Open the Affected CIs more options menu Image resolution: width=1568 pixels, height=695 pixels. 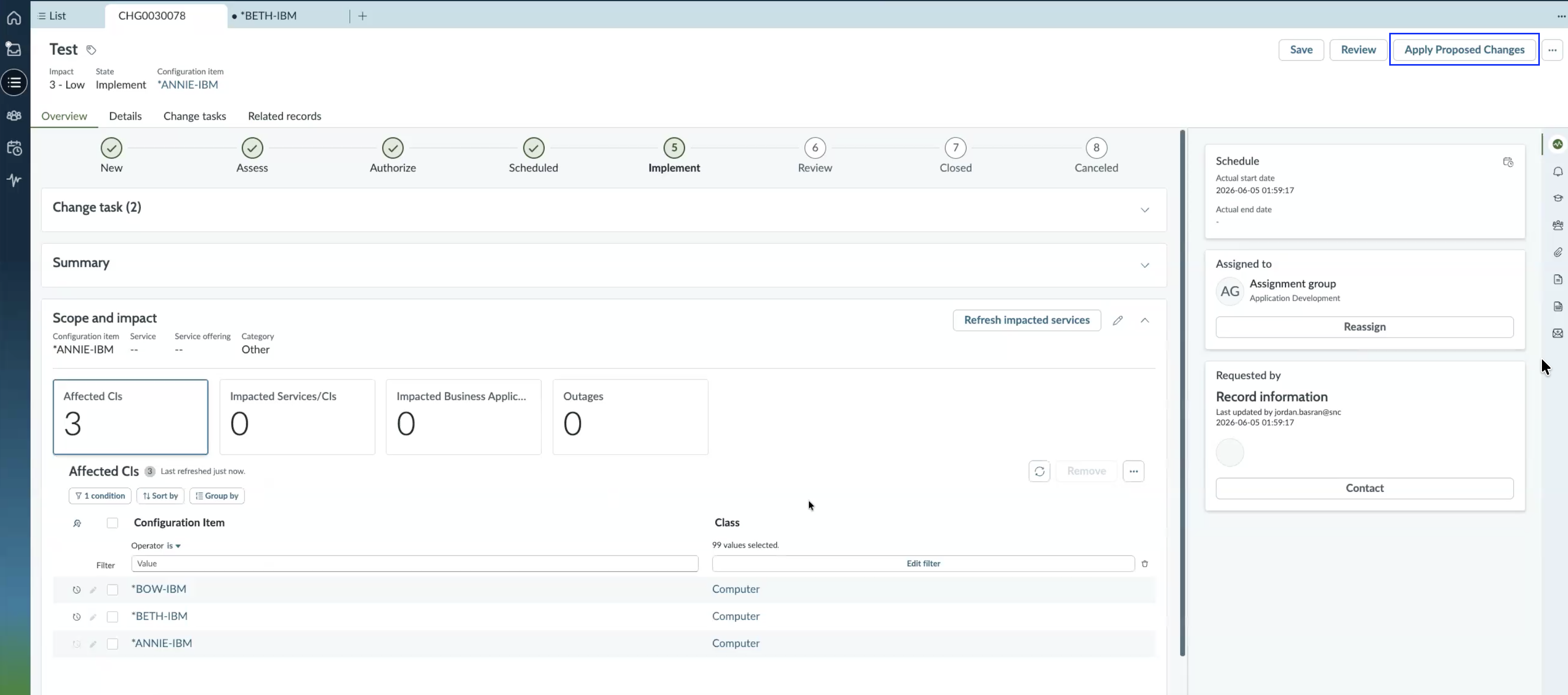tap(1133, 471)
